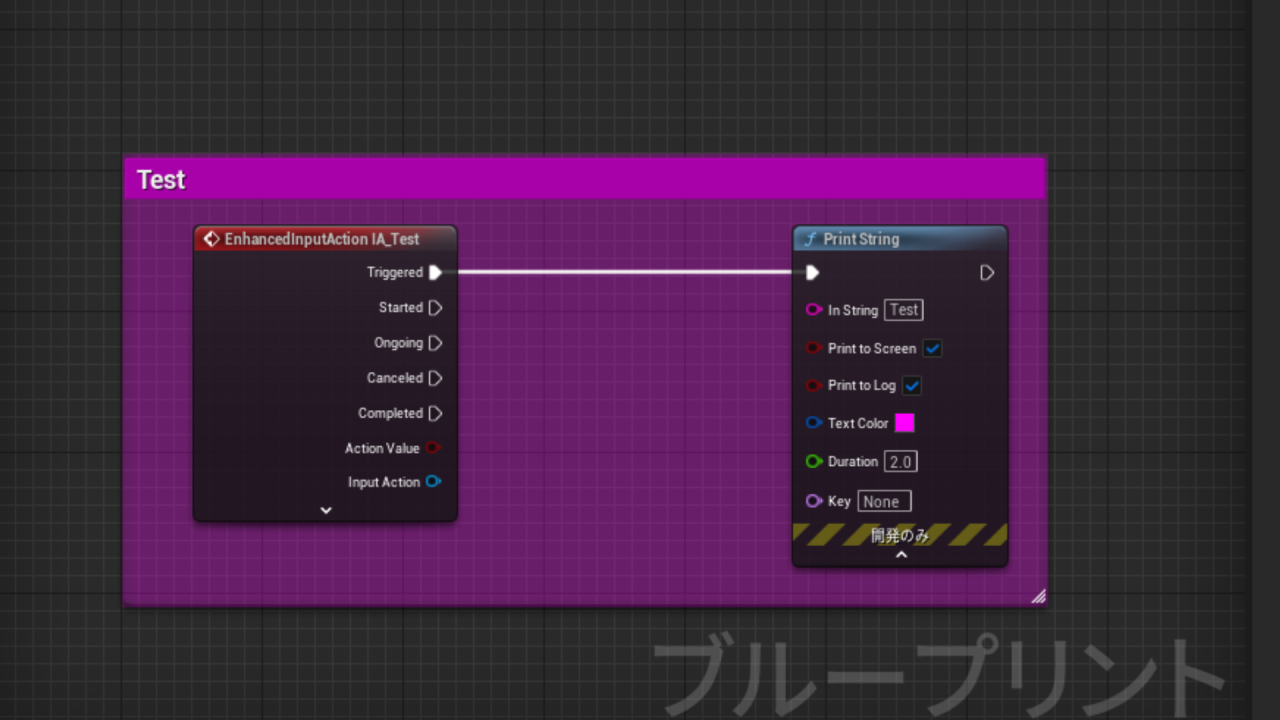Click the Started execution pin
1280x720 pixels.
pyautogui.click(x=435, y=308)
